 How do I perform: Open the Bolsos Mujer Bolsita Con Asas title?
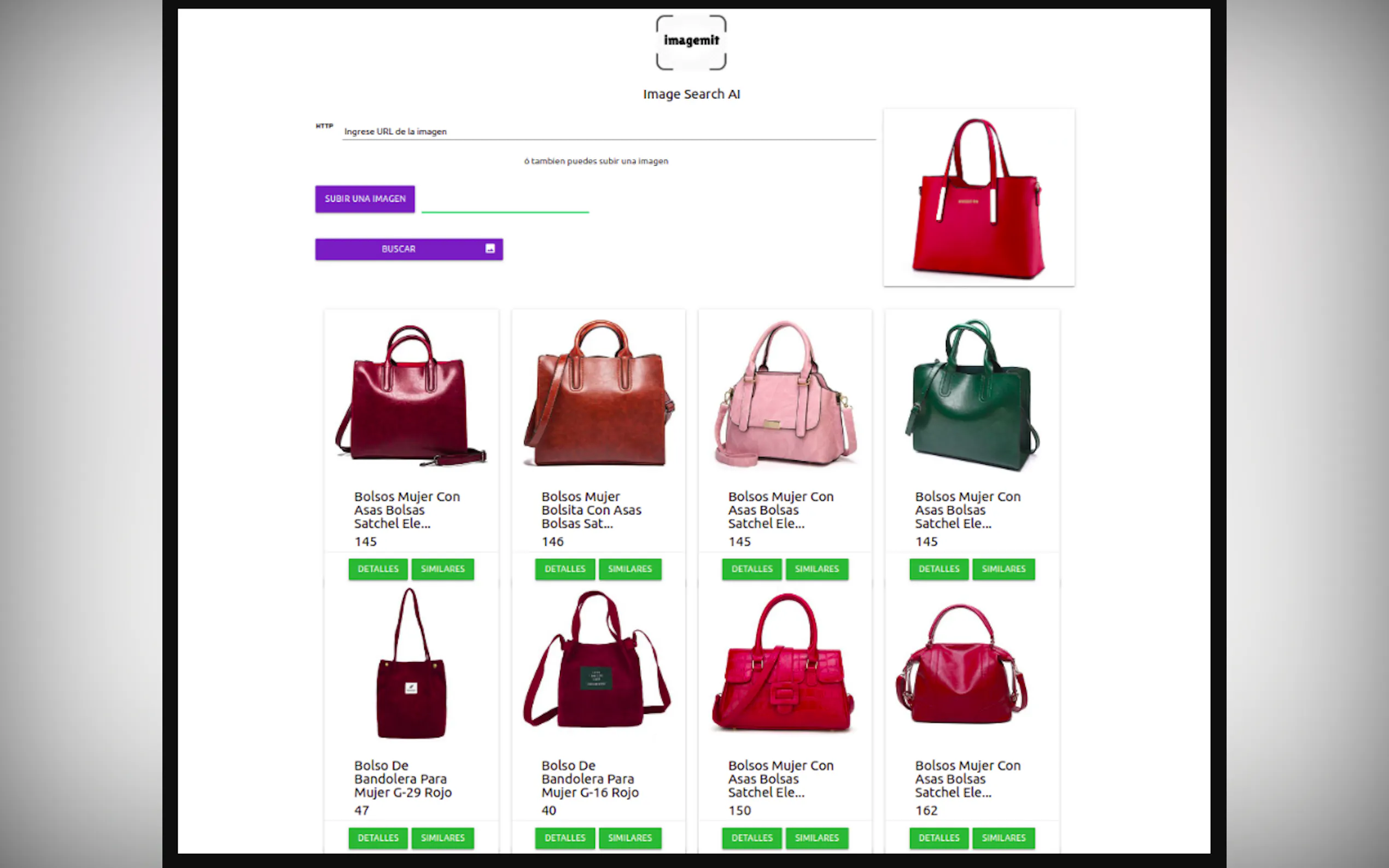(x=591, y=510)
